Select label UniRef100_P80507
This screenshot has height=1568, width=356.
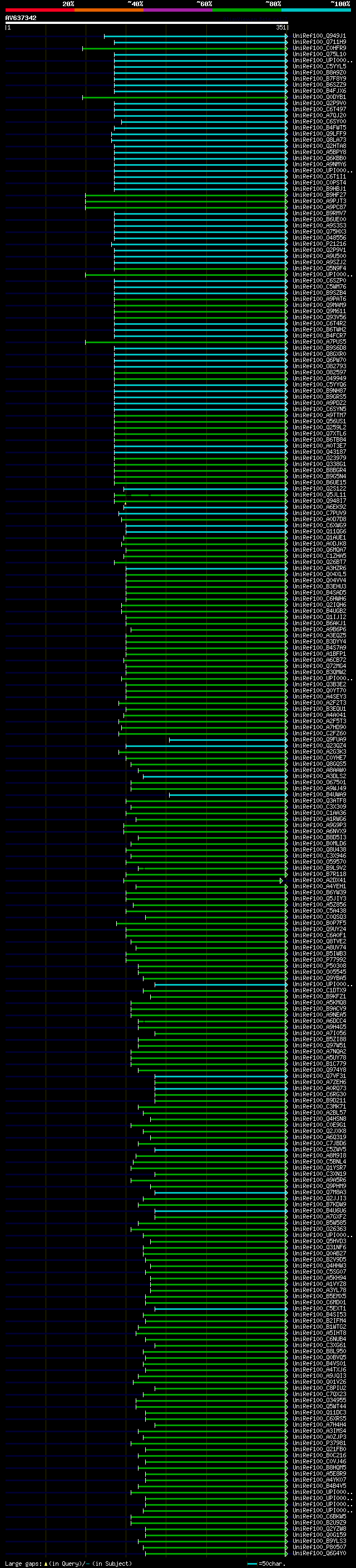319,1547
